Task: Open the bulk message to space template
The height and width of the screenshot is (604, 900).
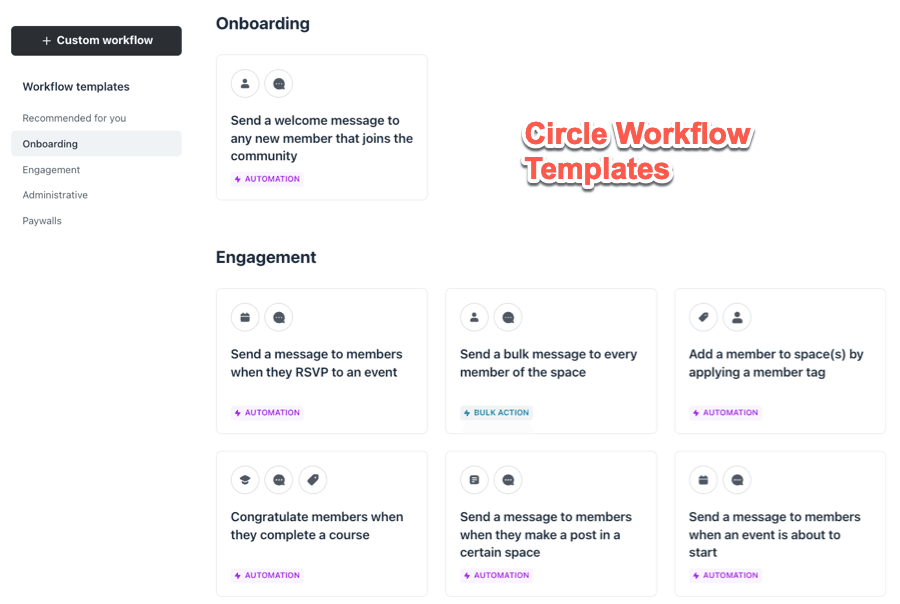Action: click(x=548, y=363)
